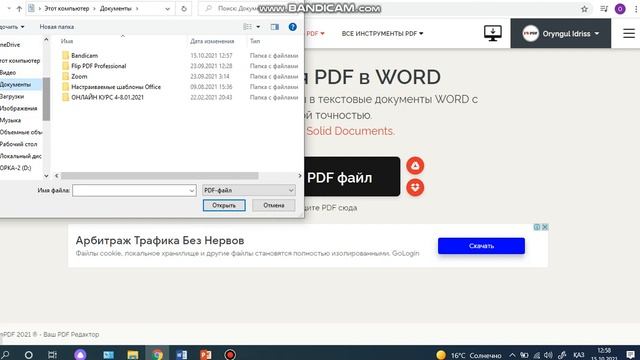640x360 pixels.
Task: Go up one folder level
Action: click(x=19, y=9)
